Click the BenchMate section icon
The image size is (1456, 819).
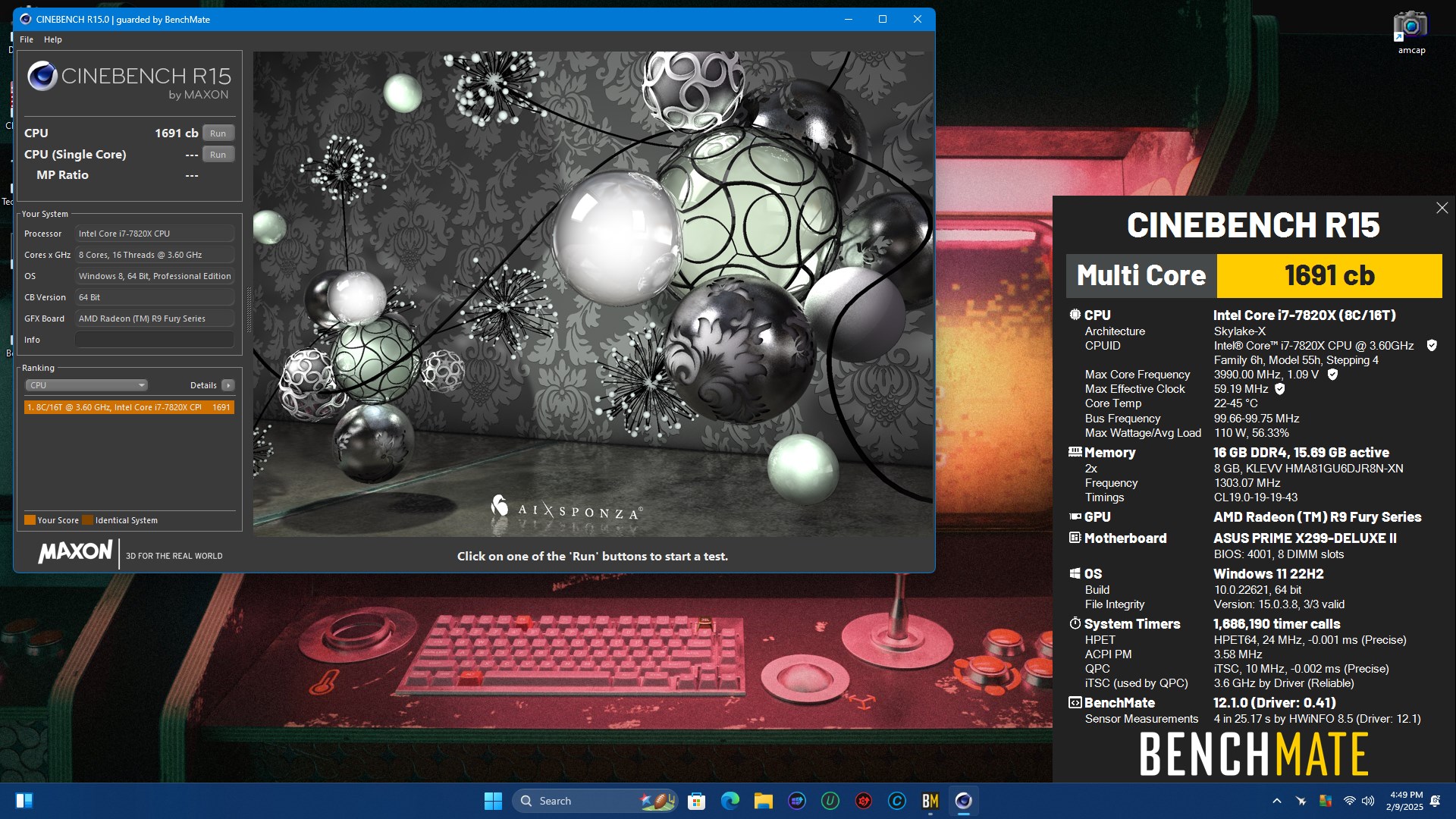[1075, 703]
